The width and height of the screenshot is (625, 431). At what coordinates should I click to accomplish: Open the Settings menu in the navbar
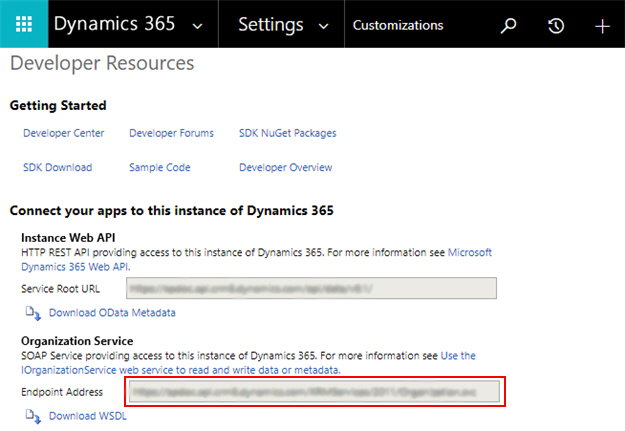click(271, 25)
